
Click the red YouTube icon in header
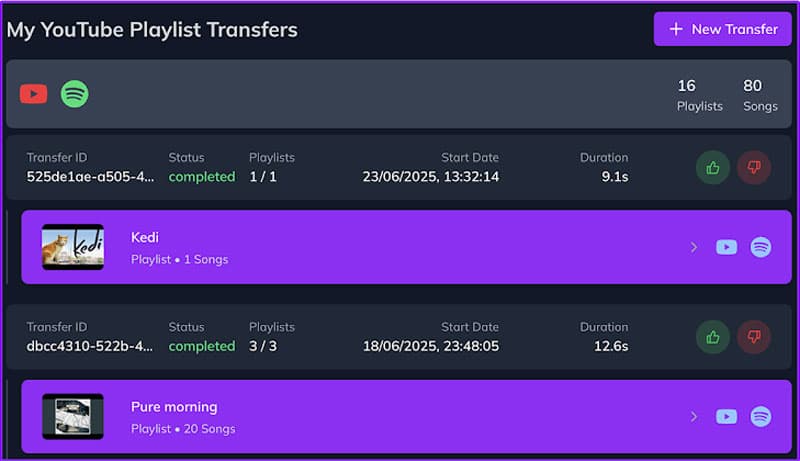(x=34, y=94)
